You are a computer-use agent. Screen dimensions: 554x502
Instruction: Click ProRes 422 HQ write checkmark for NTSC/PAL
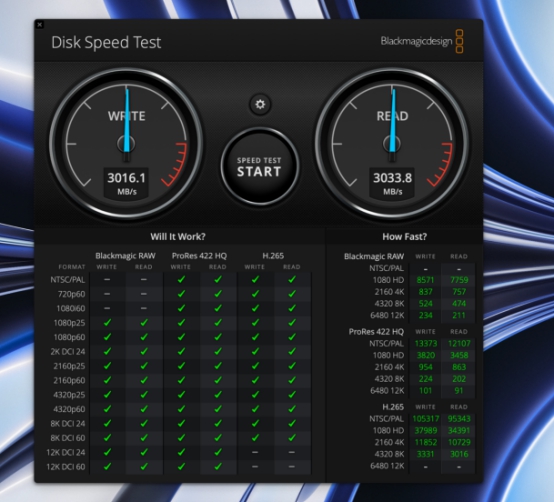[181, 279]
